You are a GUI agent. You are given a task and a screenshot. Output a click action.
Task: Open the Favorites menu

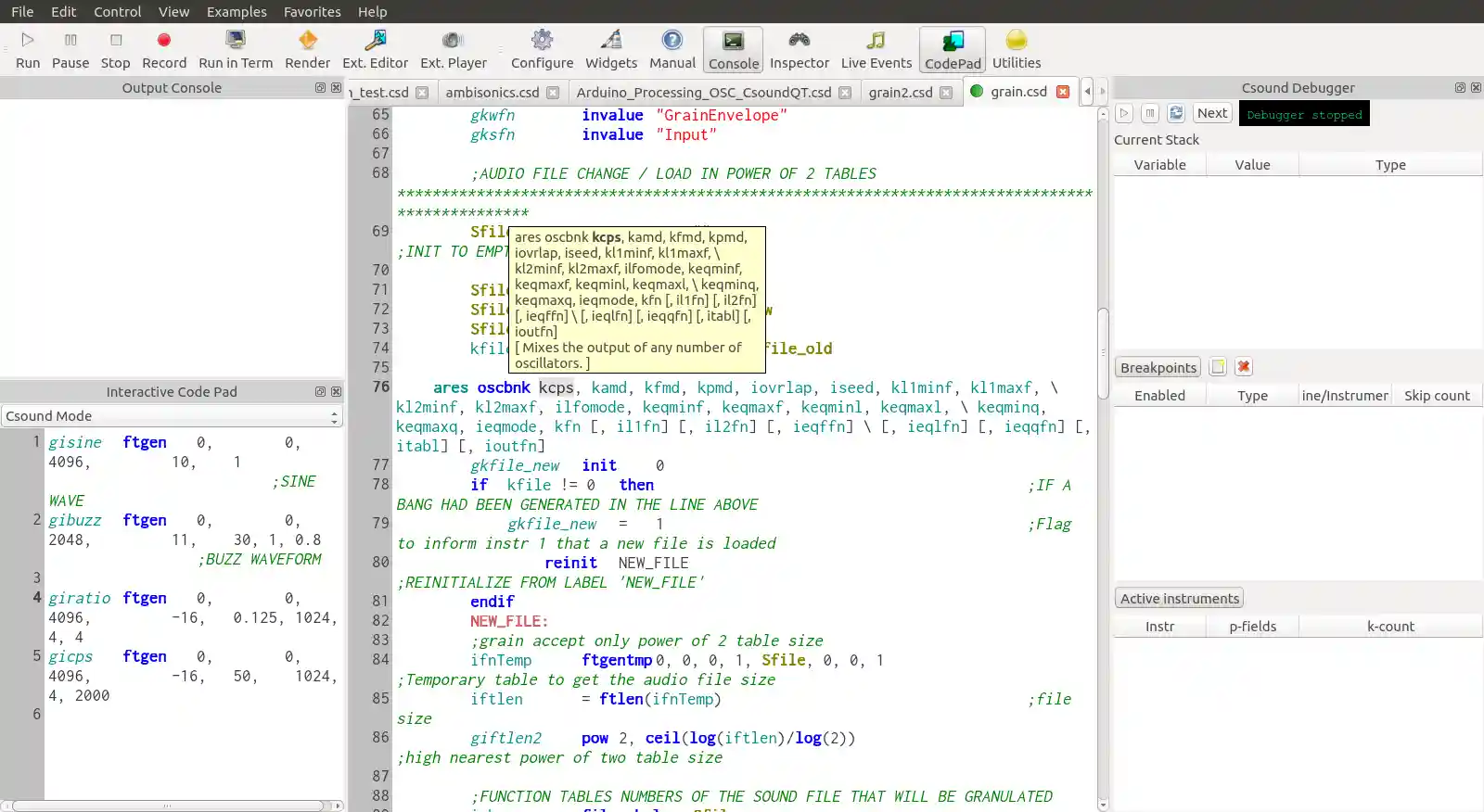[313, 11]
